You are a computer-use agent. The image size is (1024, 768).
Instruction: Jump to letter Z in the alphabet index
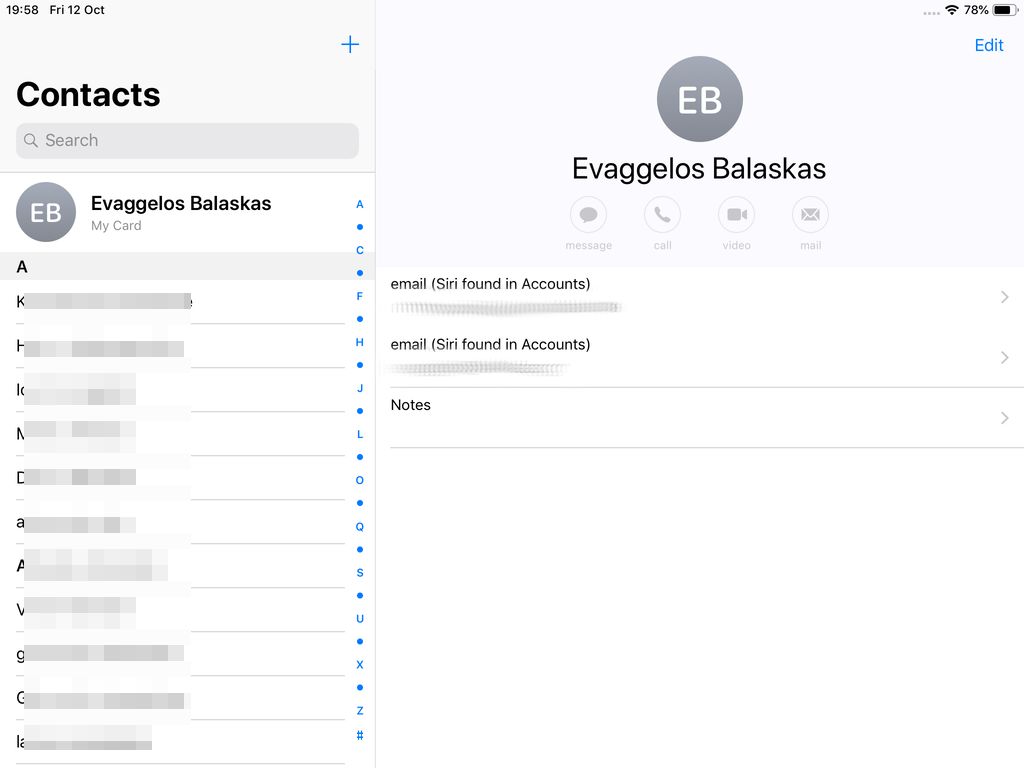coord(360,711)
